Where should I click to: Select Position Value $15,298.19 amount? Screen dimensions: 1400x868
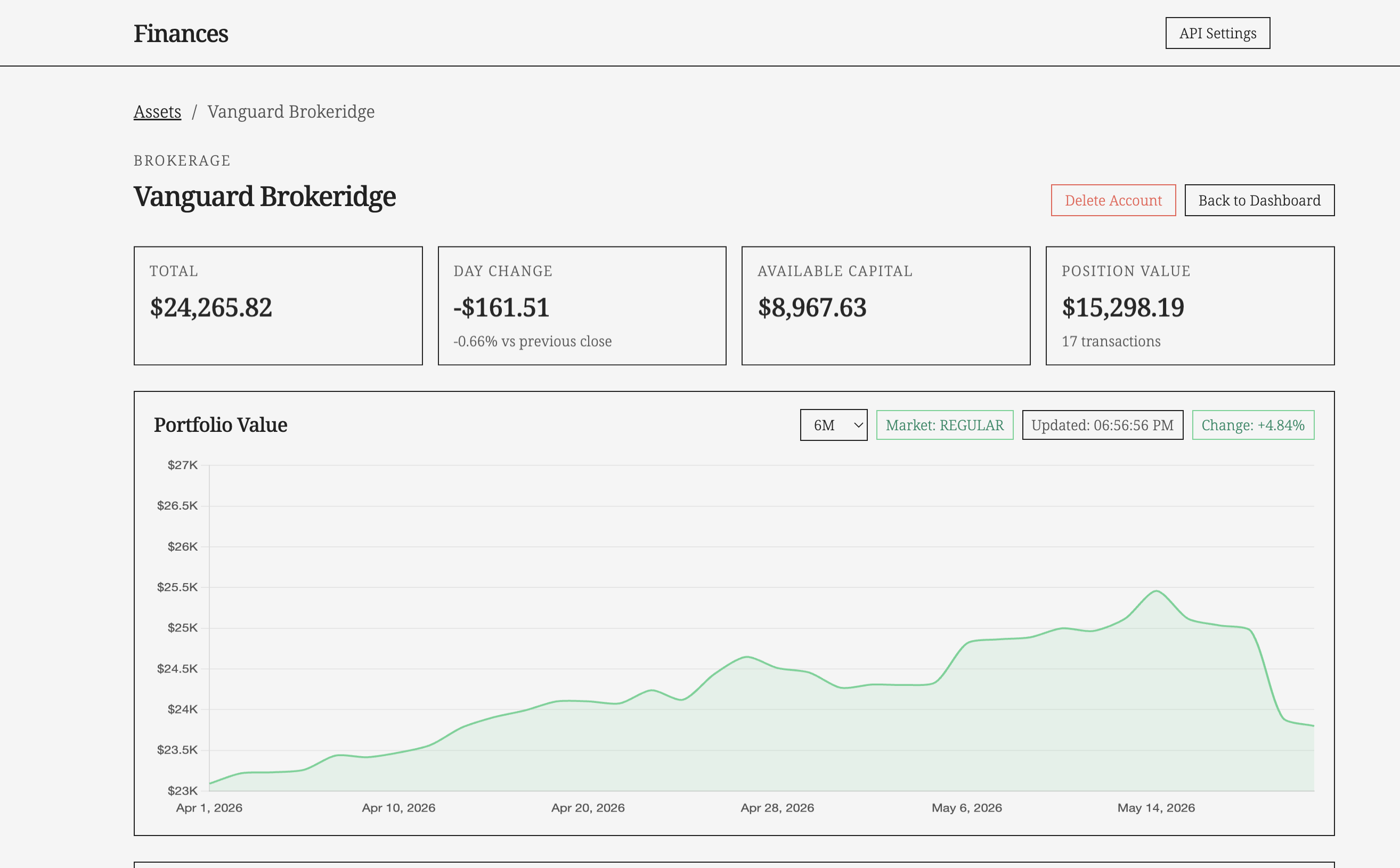coord(1122,308)
